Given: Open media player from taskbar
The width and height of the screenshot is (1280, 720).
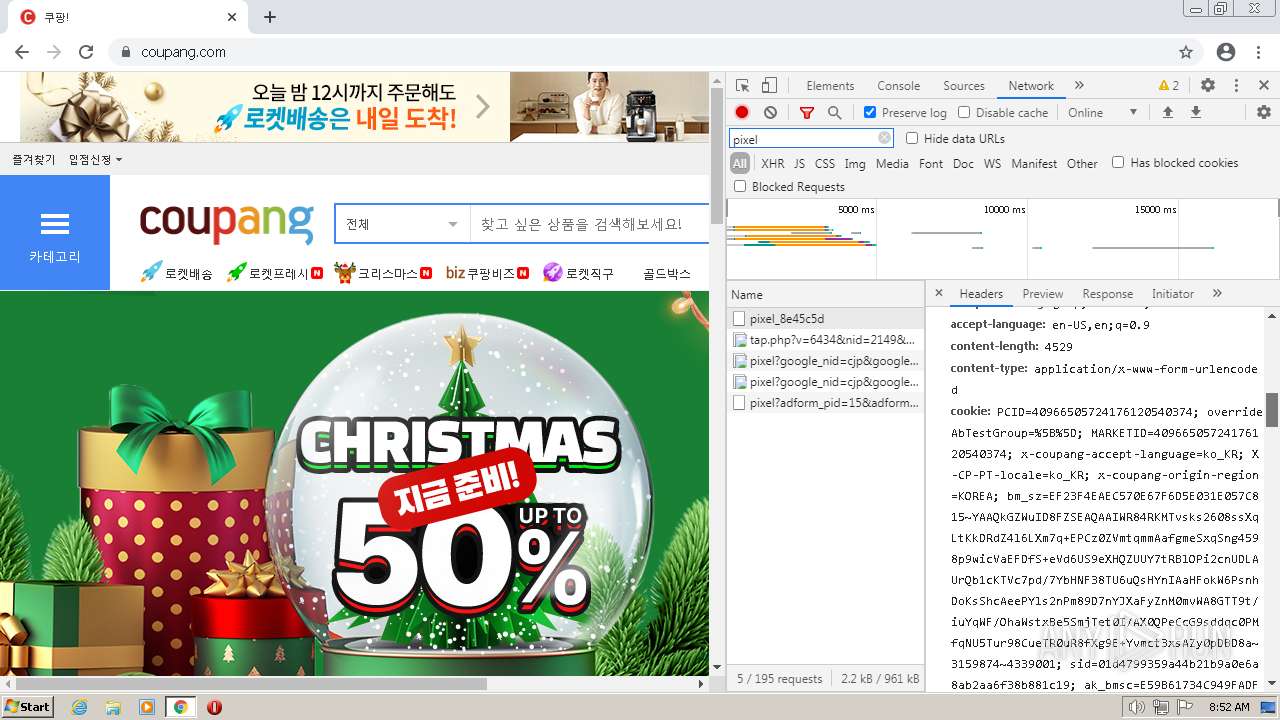Looking at the screenshot, I should tap(147, 707).
